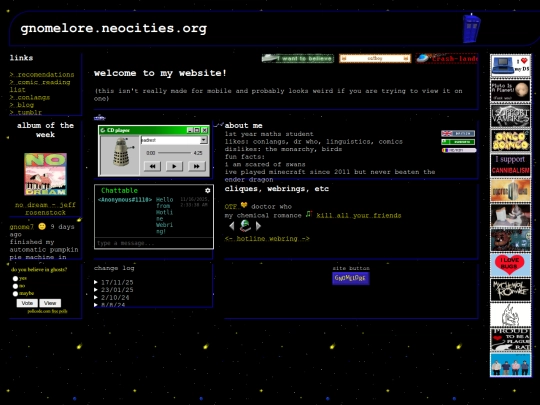Click the webring globe icon
The image size is (540, 405).
pyautogui.click(x=245, y=226)
